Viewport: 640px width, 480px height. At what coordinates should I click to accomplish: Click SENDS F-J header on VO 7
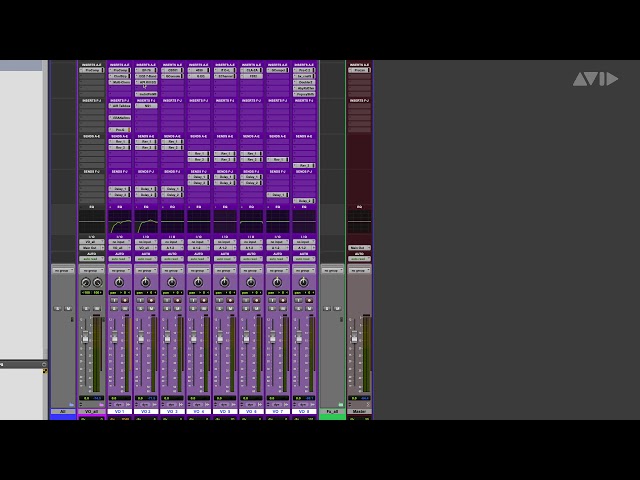pos(278,171)
